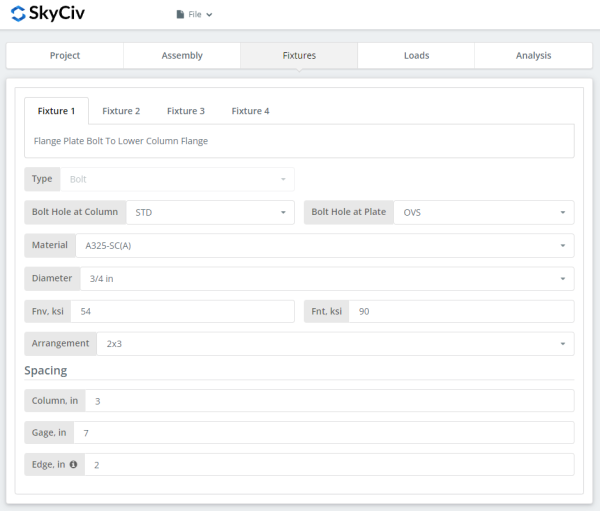The height and width of the screenshot is (511, 600).
Task: Go to the Assembly tab
Action: point(182,56)
